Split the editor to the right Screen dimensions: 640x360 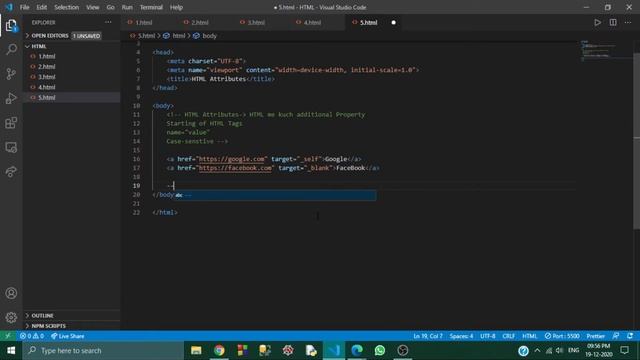point(613,22)
